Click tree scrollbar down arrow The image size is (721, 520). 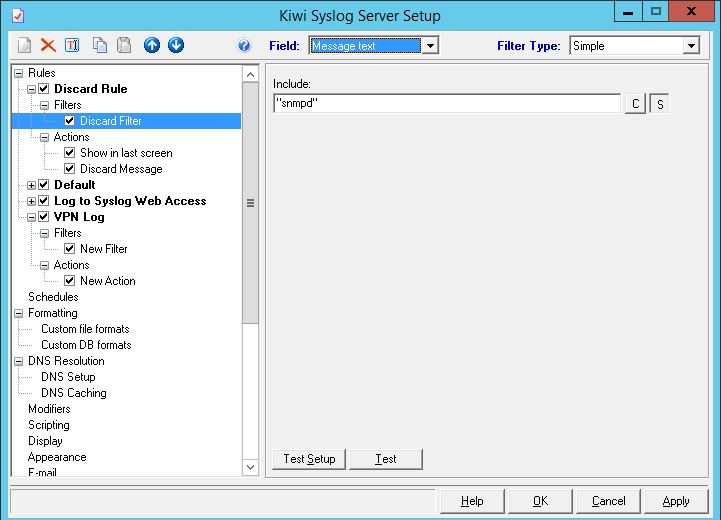[251, 467]
